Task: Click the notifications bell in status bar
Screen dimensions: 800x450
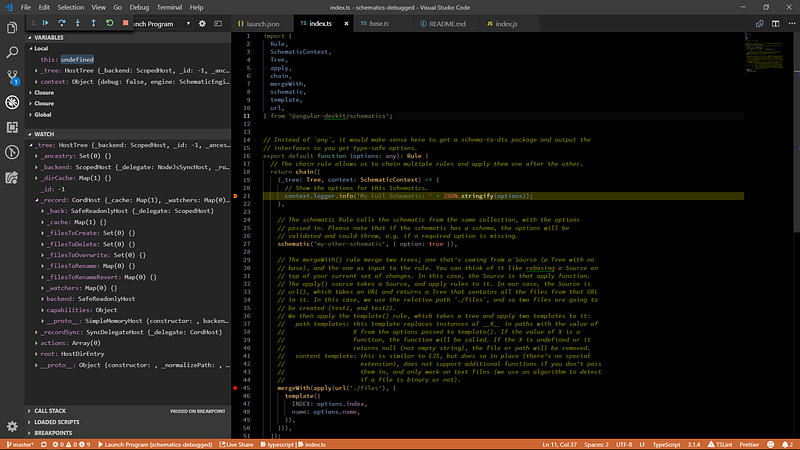Action: pyautogui.click(x=787, y=444)
